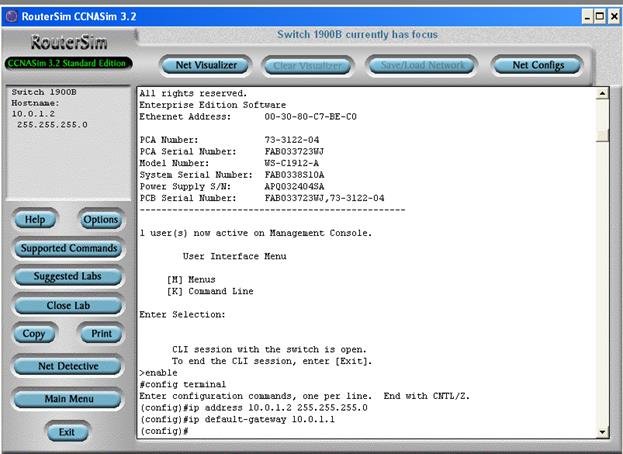
Task: Exit the RouterSim application
Action: point(67,432)
